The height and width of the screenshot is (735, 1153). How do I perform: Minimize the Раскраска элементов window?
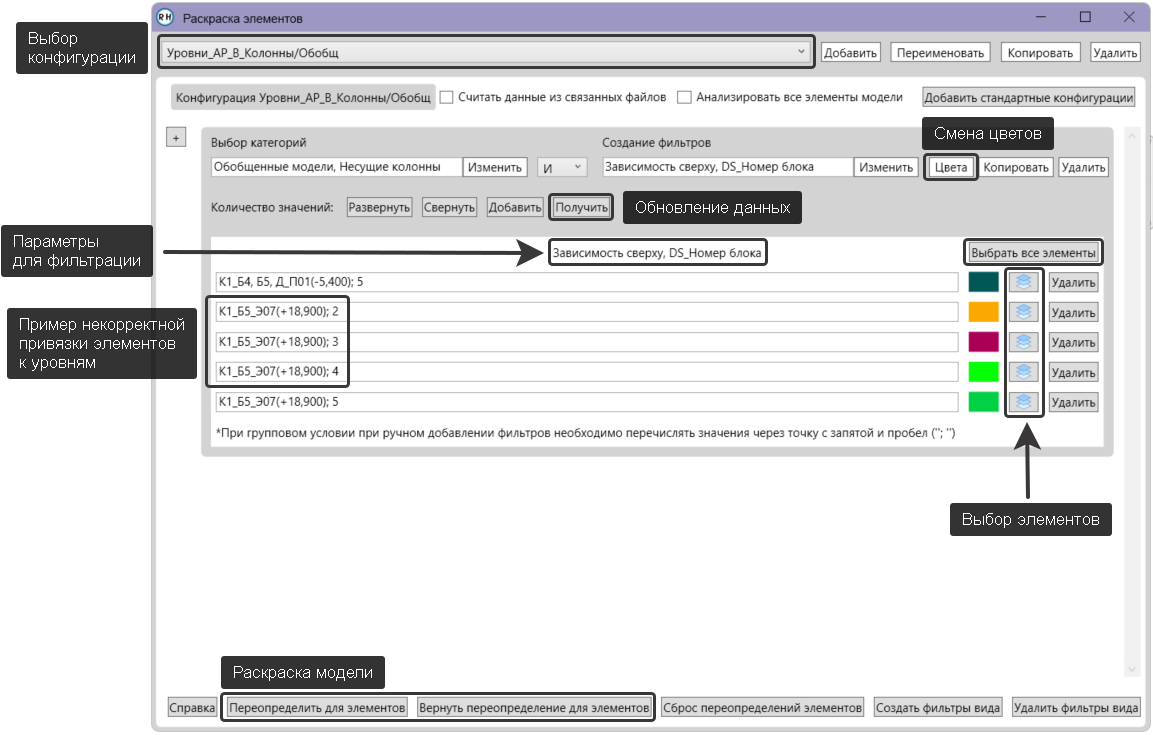[x=1041, y=17]
